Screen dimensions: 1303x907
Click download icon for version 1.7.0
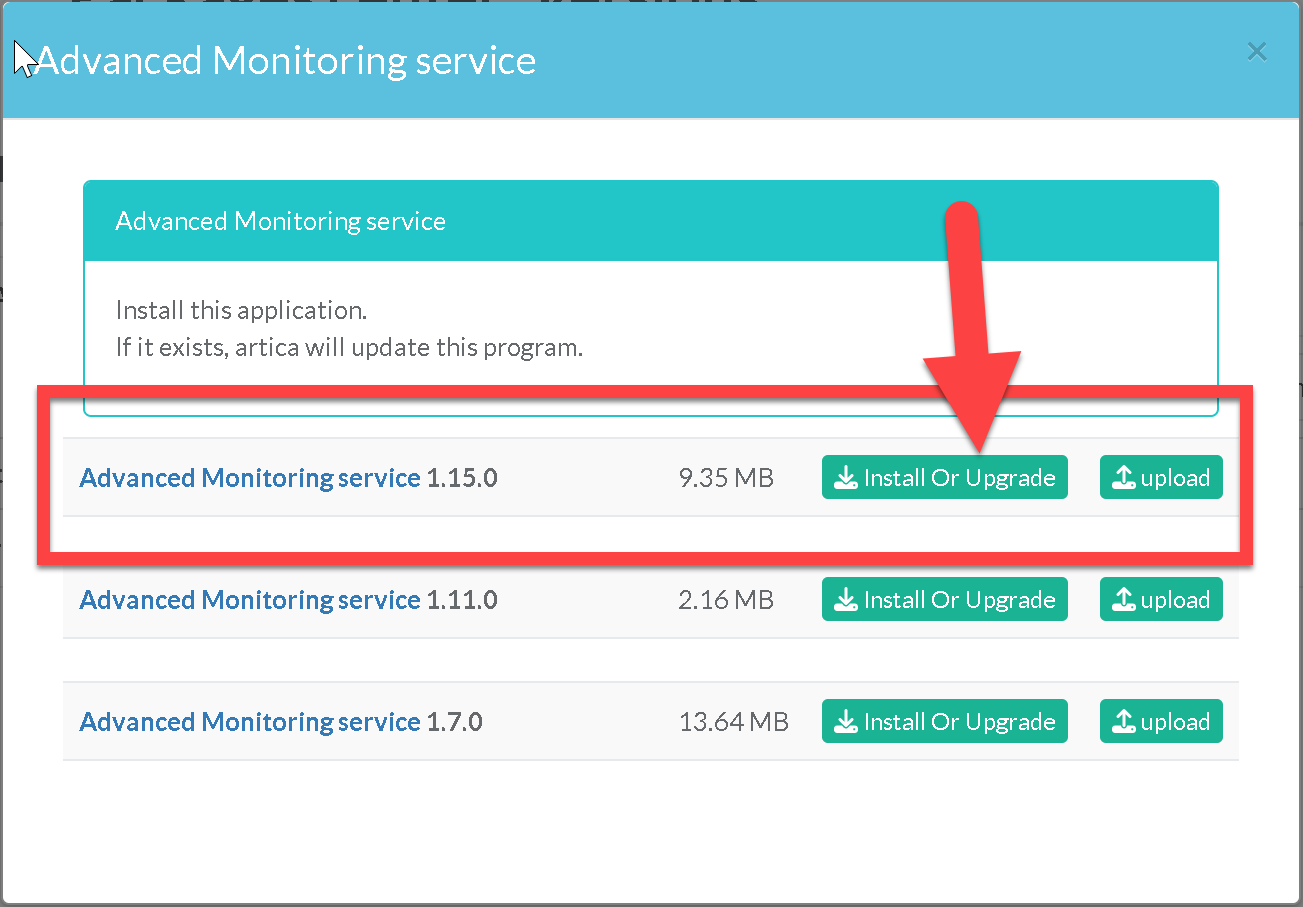click(846, 722)
